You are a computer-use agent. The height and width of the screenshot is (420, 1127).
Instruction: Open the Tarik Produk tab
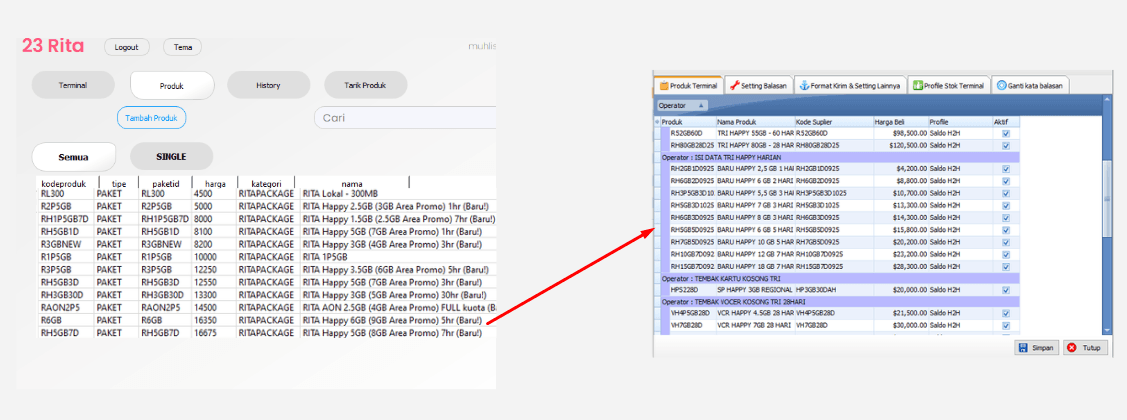365,86
